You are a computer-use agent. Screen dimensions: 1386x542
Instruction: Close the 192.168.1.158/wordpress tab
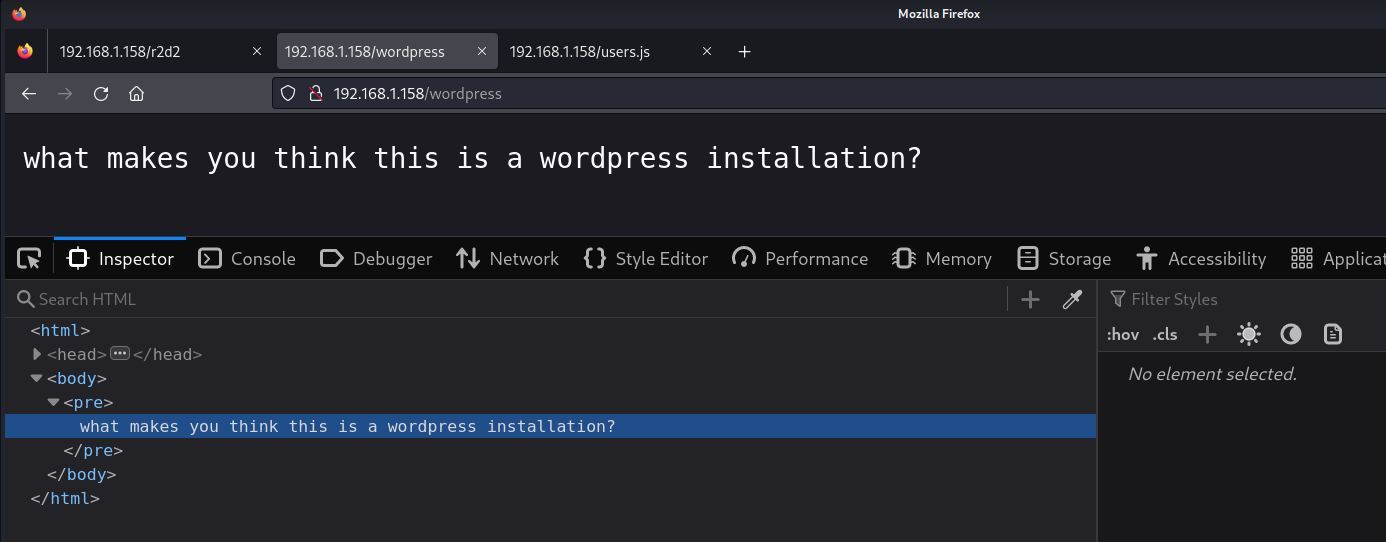(482, 51)
